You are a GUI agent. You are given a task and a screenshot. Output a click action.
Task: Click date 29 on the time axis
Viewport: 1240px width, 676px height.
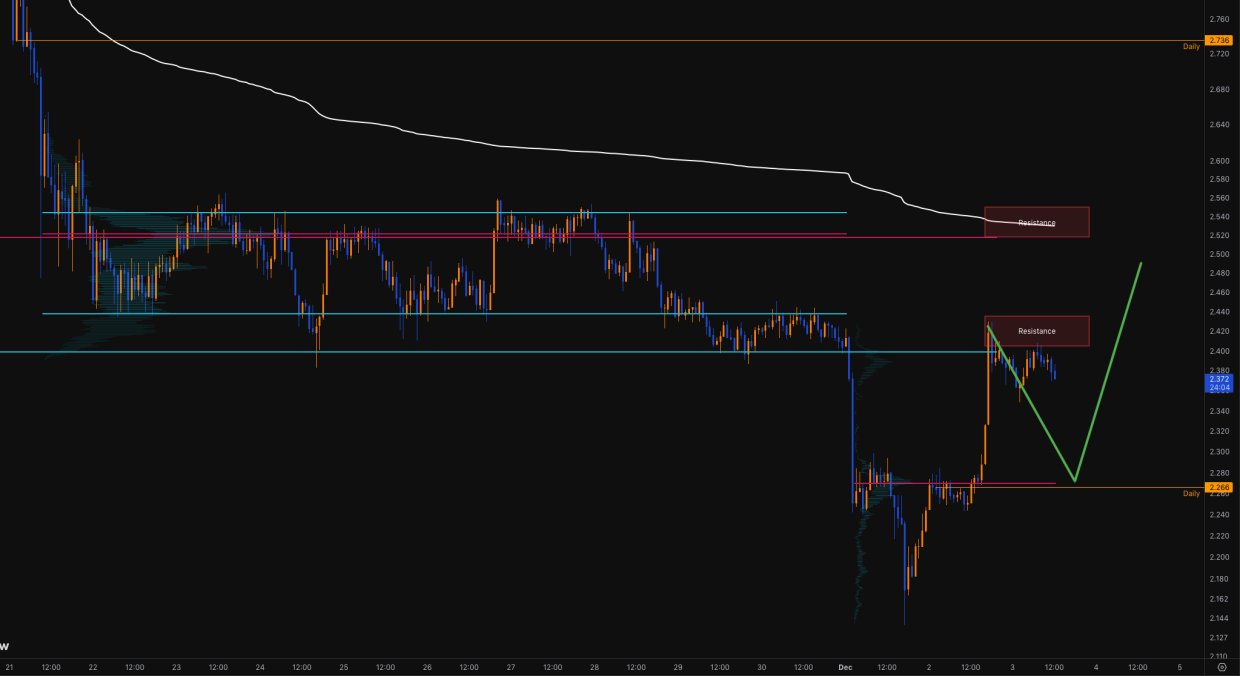click(x=677, y=666)
